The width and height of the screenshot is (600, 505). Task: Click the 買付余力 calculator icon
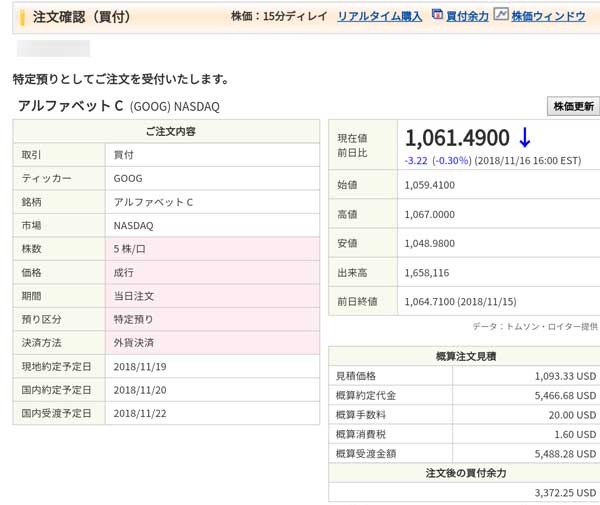(x=437, y=16)
